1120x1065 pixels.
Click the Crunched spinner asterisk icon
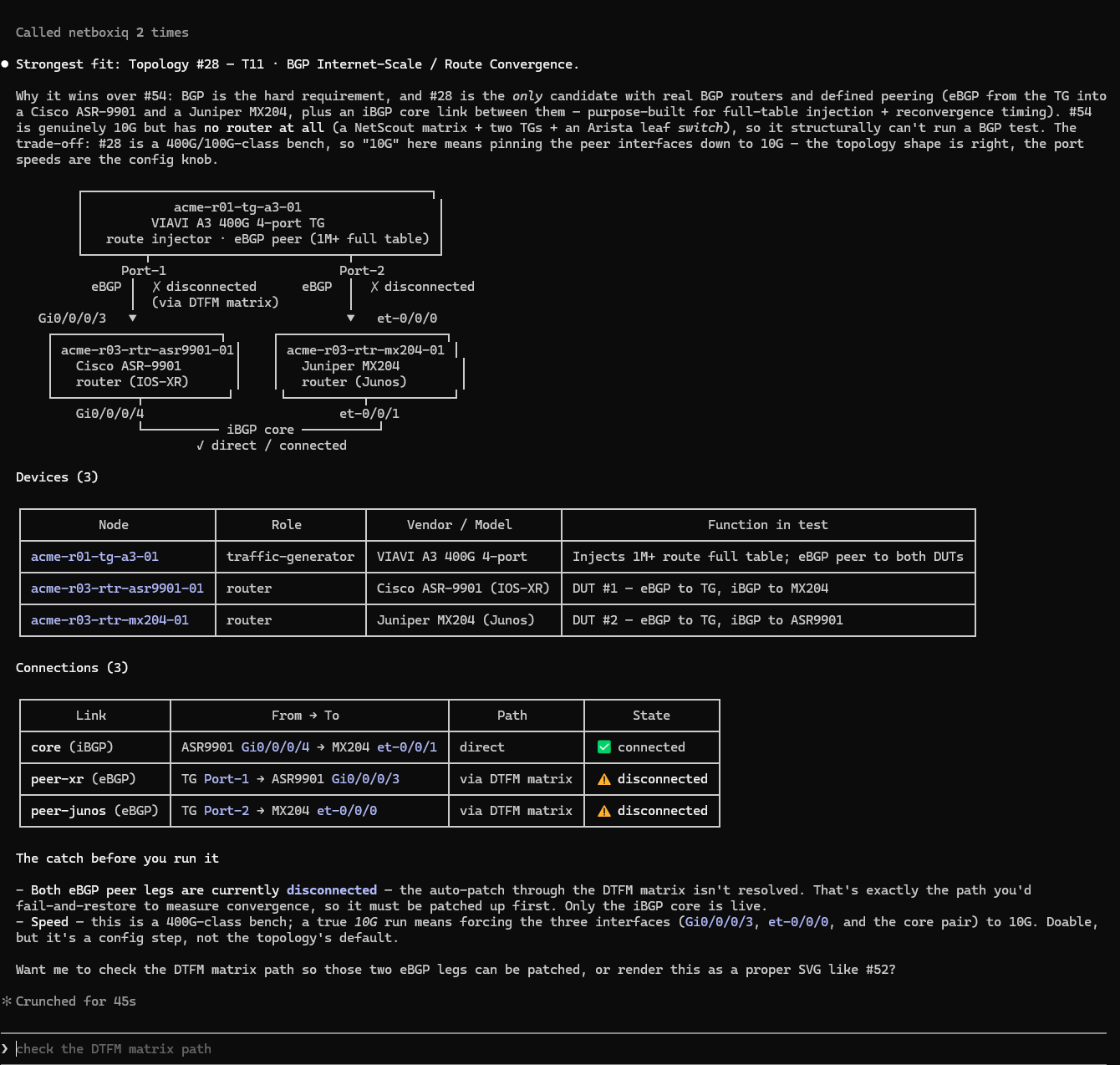pos(7,1001)
